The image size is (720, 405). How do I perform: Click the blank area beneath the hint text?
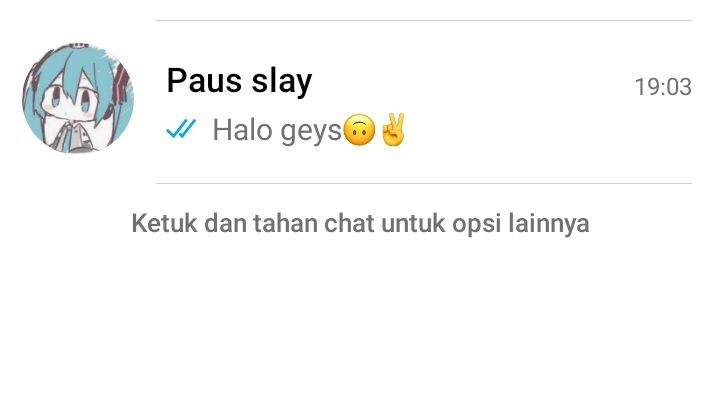point(360,321)
